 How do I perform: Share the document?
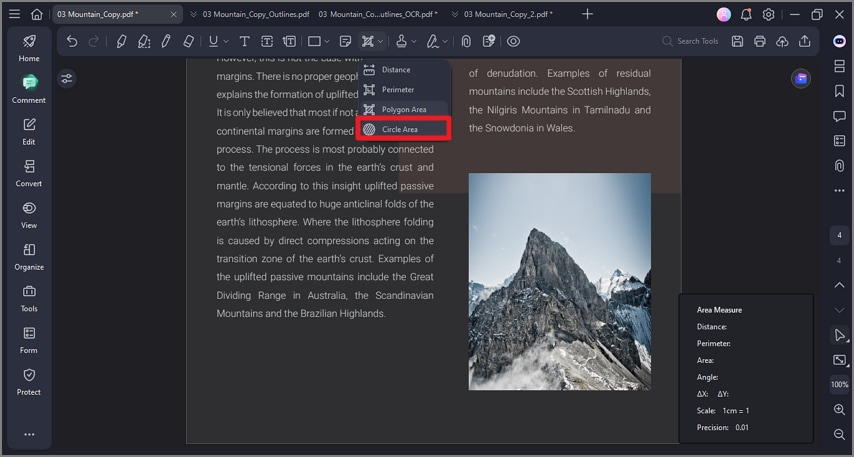805,41
